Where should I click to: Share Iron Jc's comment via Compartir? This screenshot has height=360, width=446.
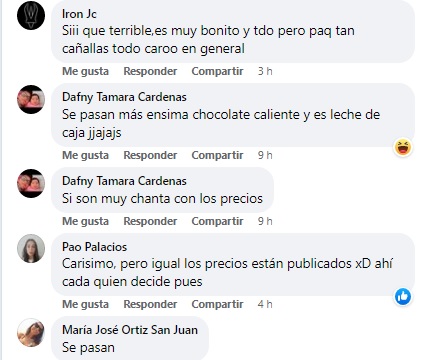pos(217,71)
